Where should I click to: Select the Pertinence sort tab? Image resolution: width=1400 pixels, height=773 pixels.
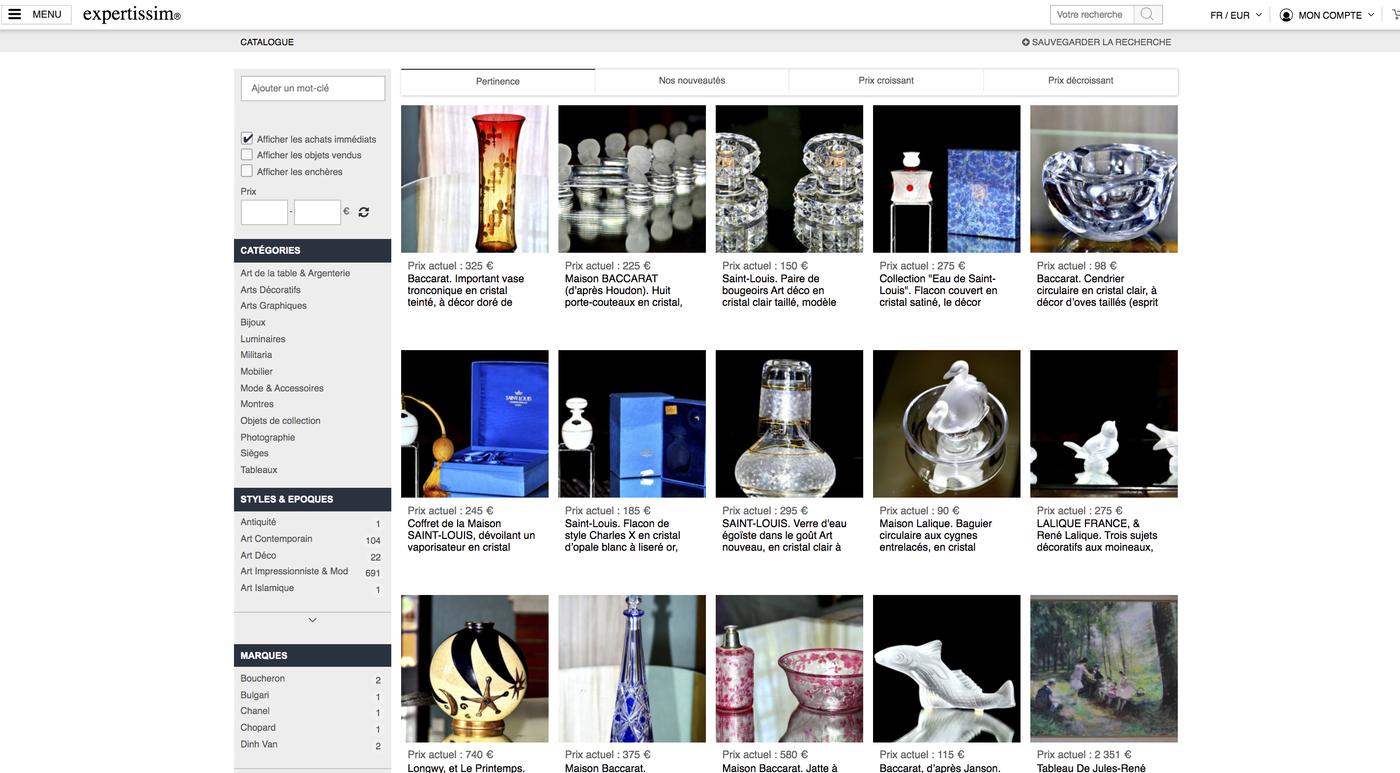click(x=498, y=81)
